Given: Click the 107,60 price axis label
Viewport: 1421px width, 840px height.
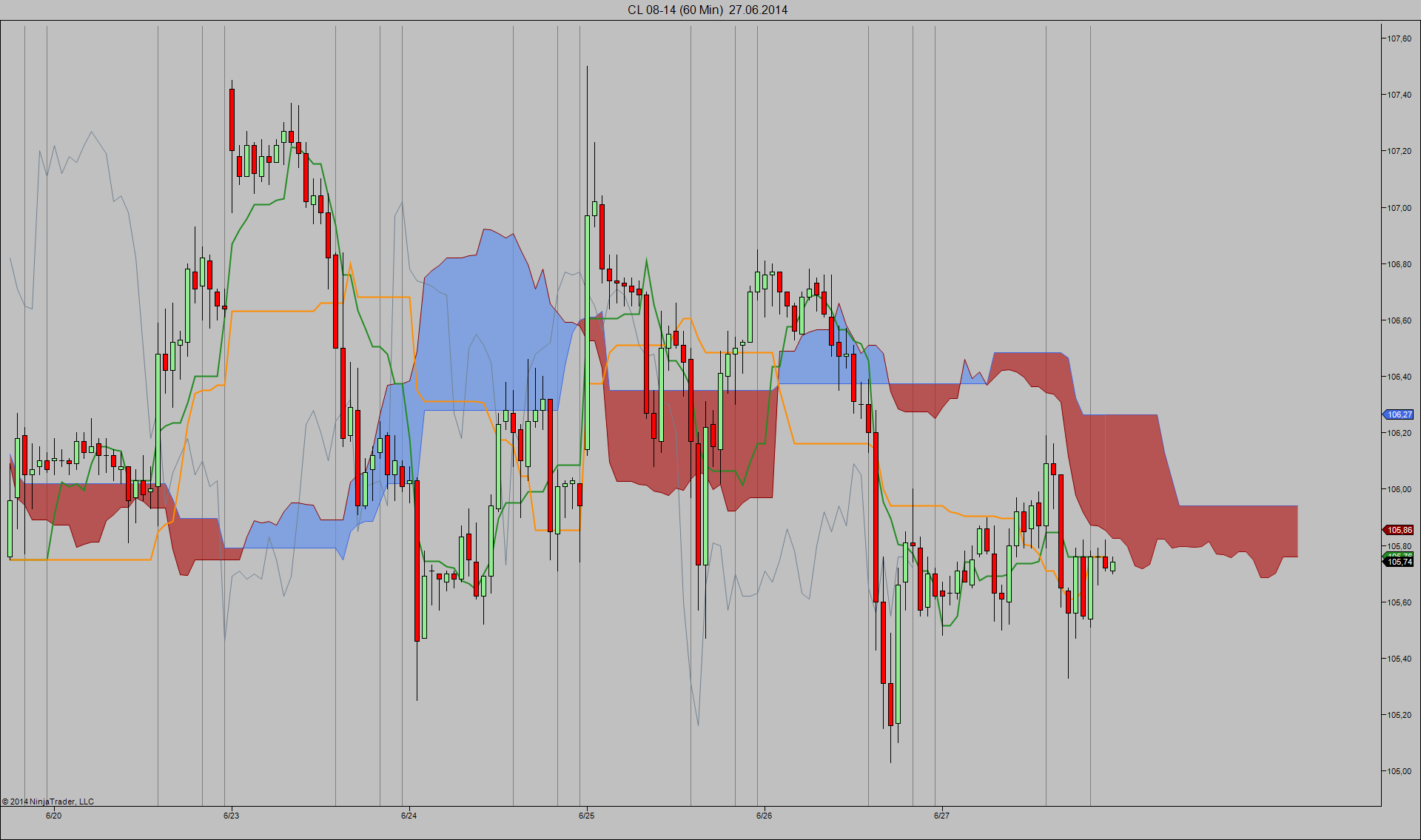Looking at the screenshot, I should [1399, 38].
